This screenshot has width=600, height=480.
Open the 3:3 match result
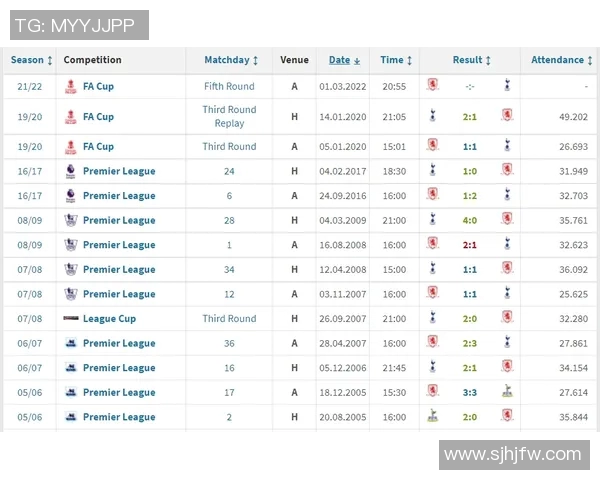pyautogui.click(x=470, y=392)
